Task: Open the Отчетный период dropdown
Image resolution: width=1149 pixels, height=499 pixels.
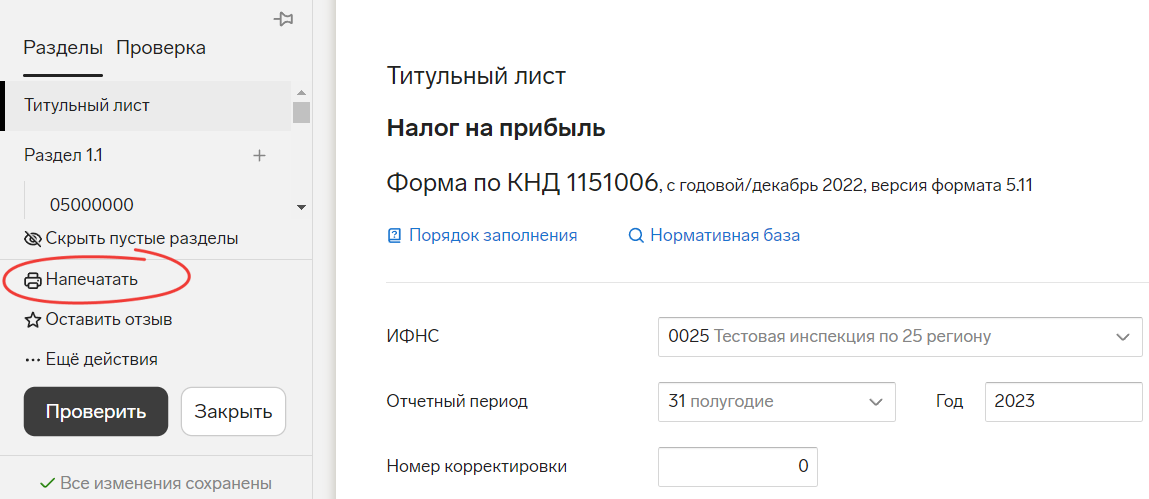Action: click(777, 402)
